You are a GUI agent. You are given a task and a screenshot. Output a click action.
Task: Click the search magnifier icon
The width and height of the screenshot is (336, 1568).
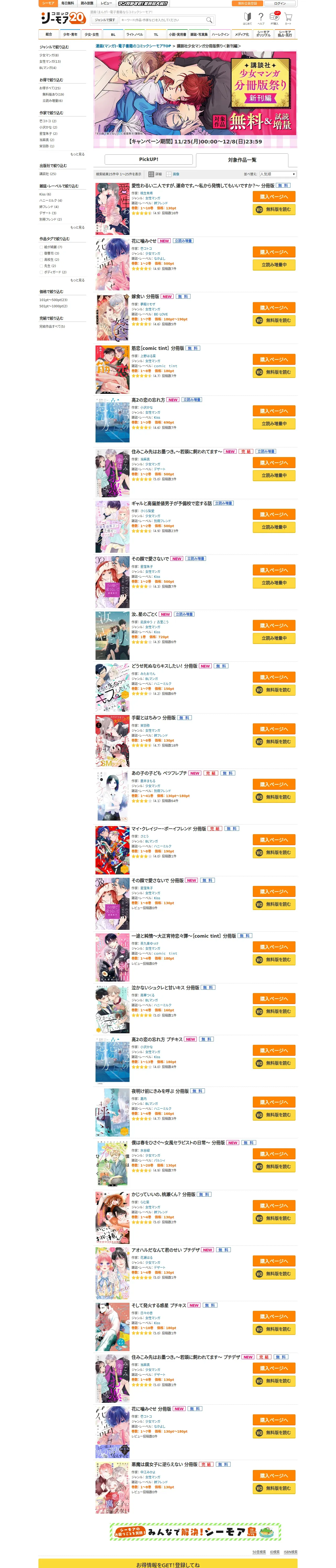[209, 20]
